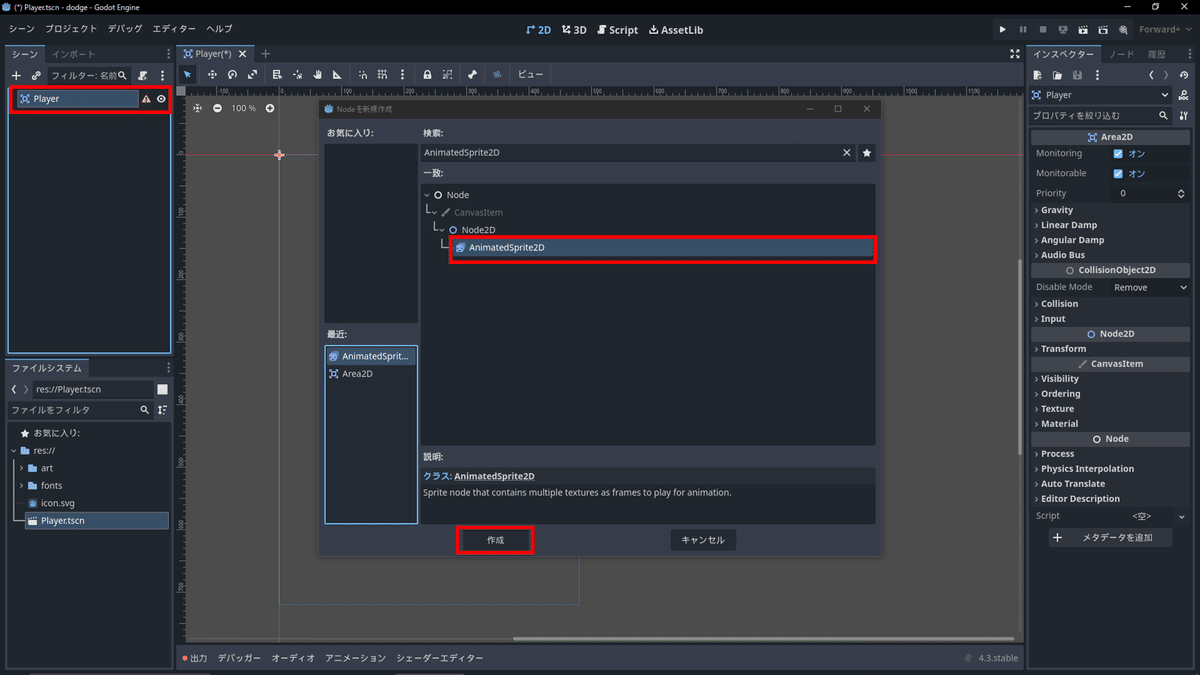Select the Rotate Mode tool
This screenshot has width=1200, height=675.
click(232, 74)
